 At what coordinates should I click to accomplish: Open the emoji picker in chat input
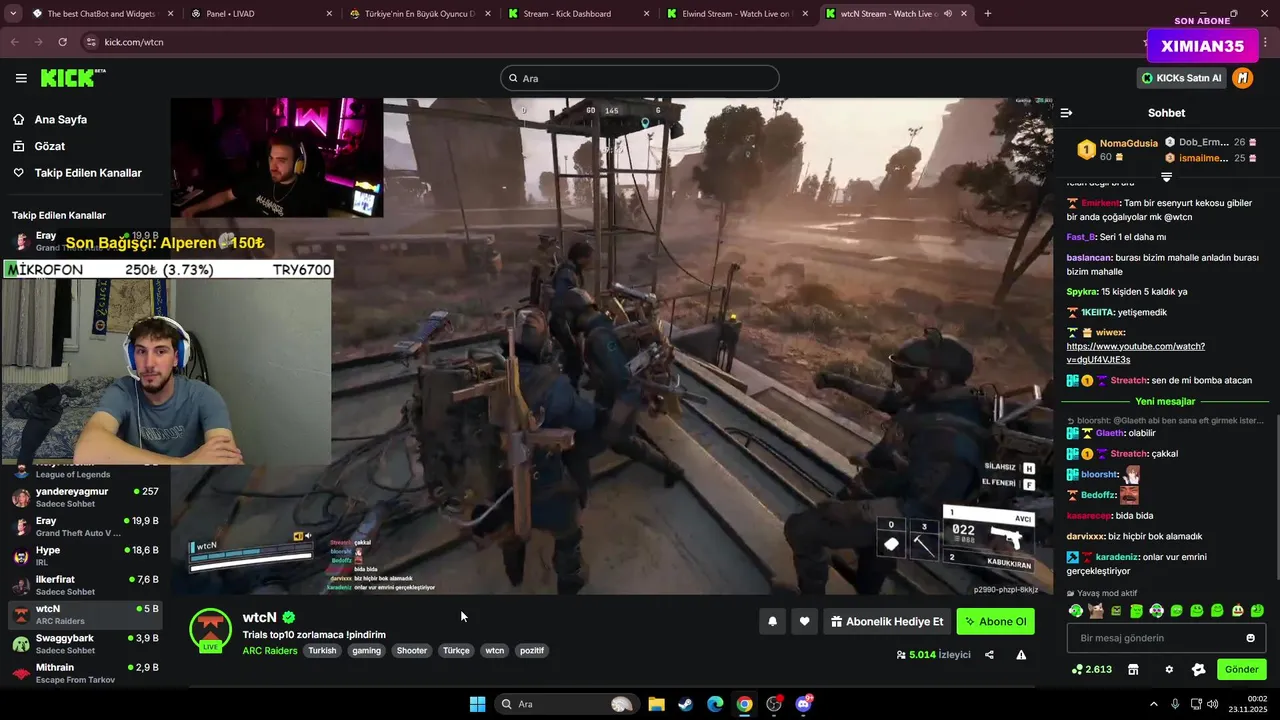tap(1250, 638)
